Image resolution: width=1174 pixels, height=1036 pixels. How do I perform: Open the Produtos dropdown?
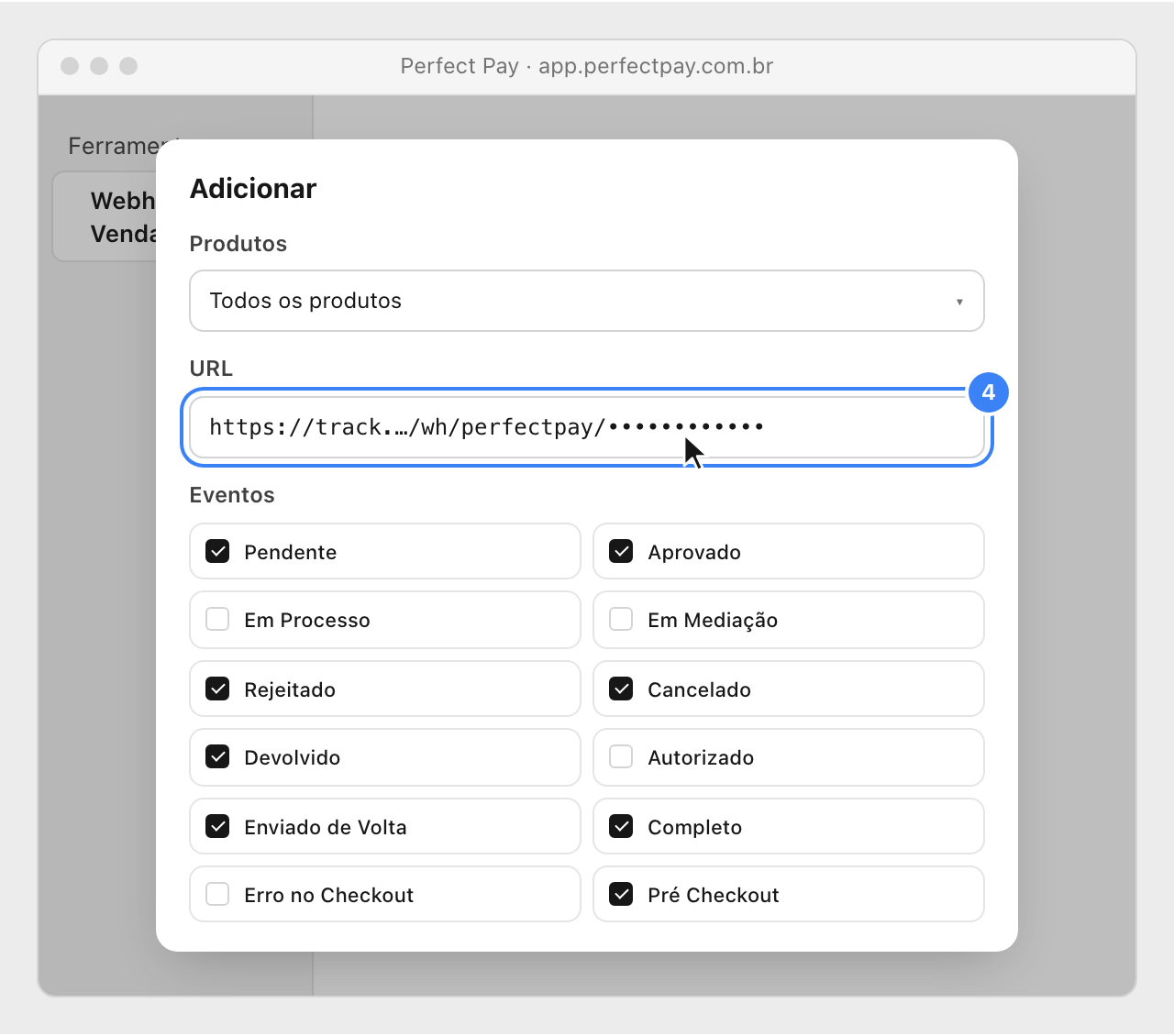tap(587, 301)
